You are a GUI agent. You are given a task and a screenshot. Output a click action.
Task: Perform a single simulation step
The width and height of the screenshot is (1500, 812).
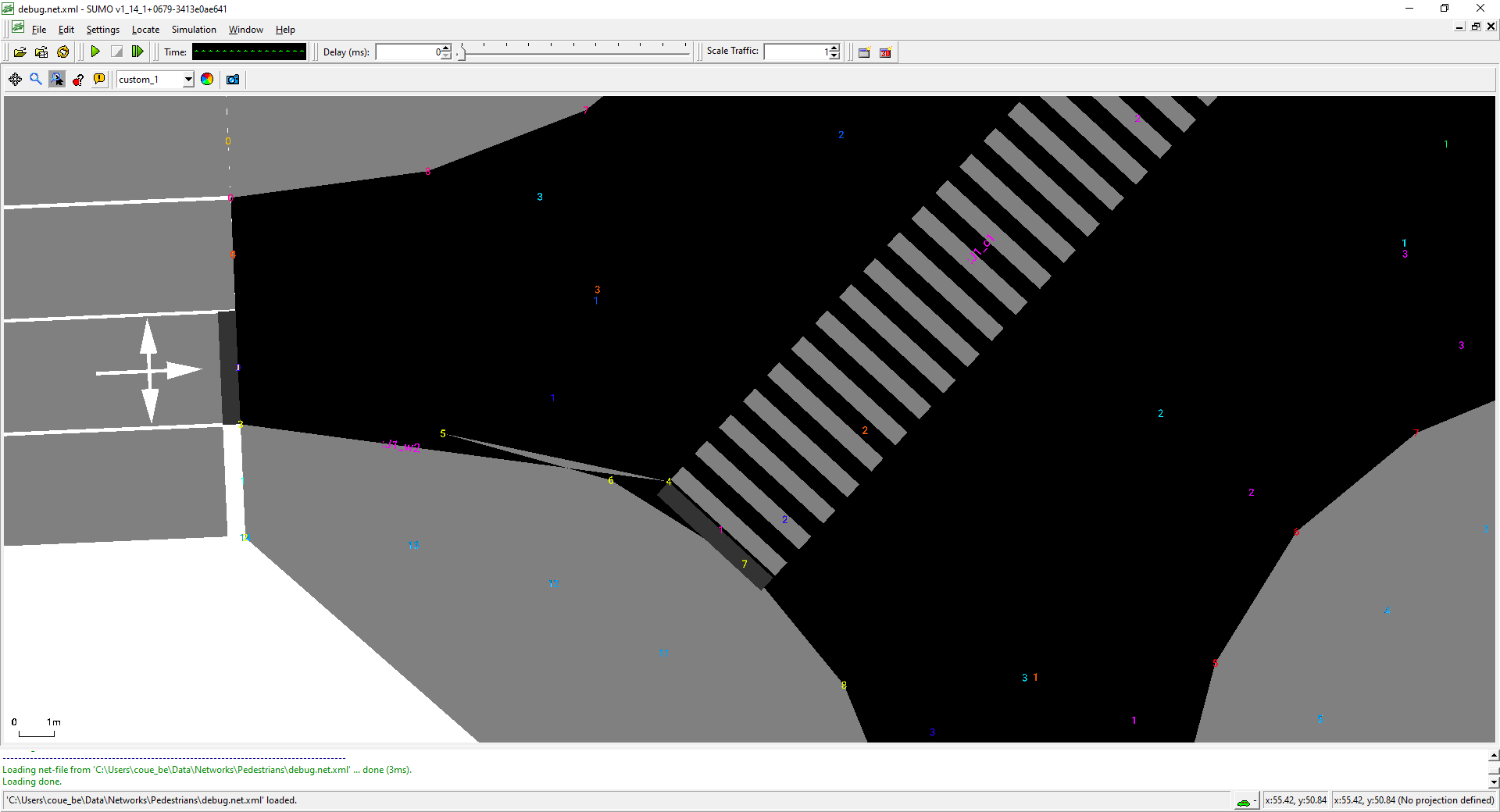[137, 52]
